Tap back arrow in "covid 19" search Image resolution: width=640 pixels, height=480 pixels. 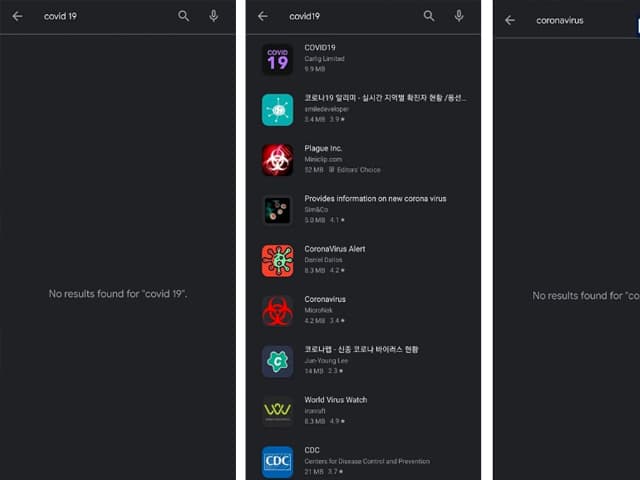pos(17,16)
